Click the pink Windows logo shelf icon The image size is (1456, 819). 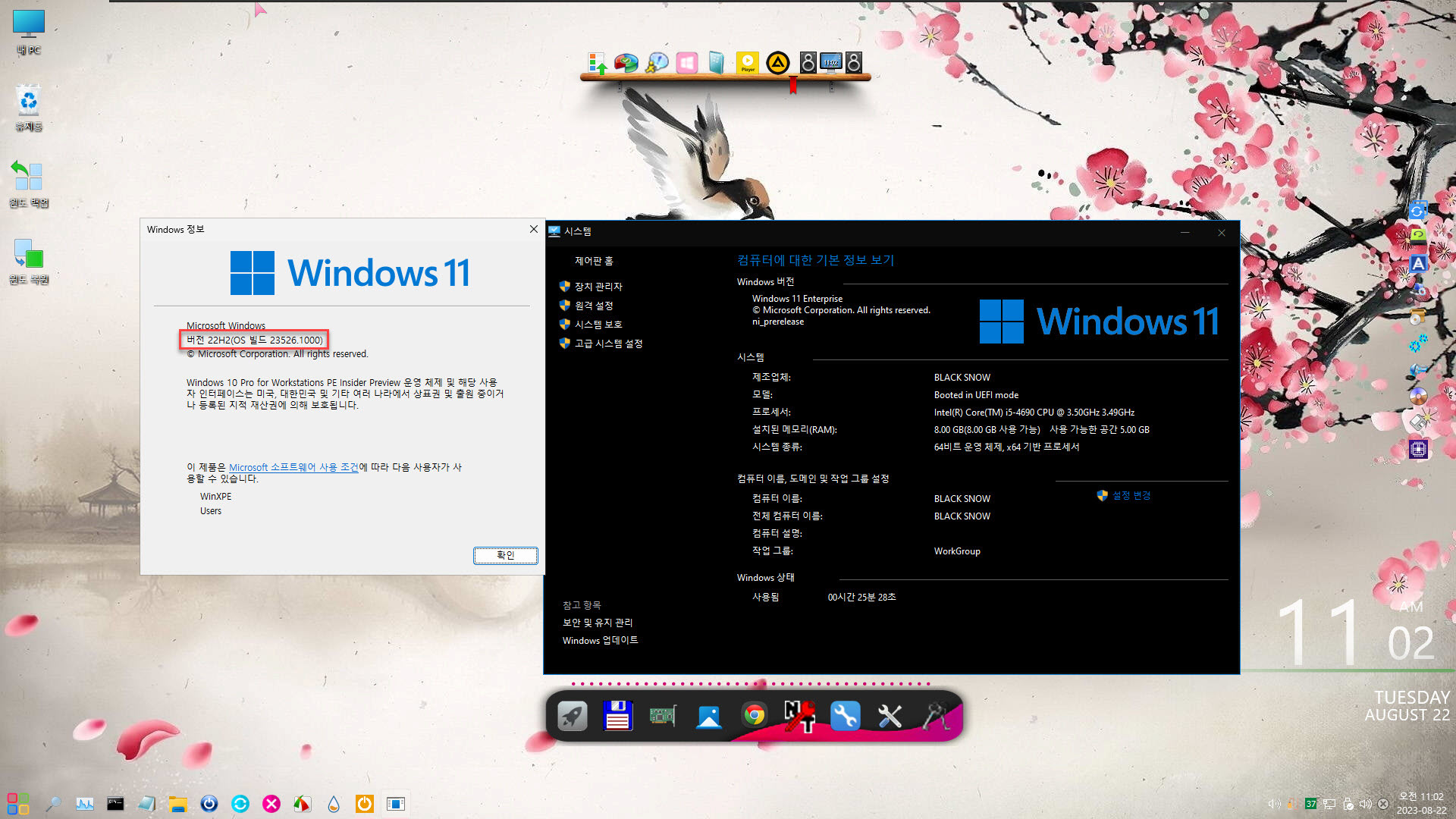pos(687,63)
